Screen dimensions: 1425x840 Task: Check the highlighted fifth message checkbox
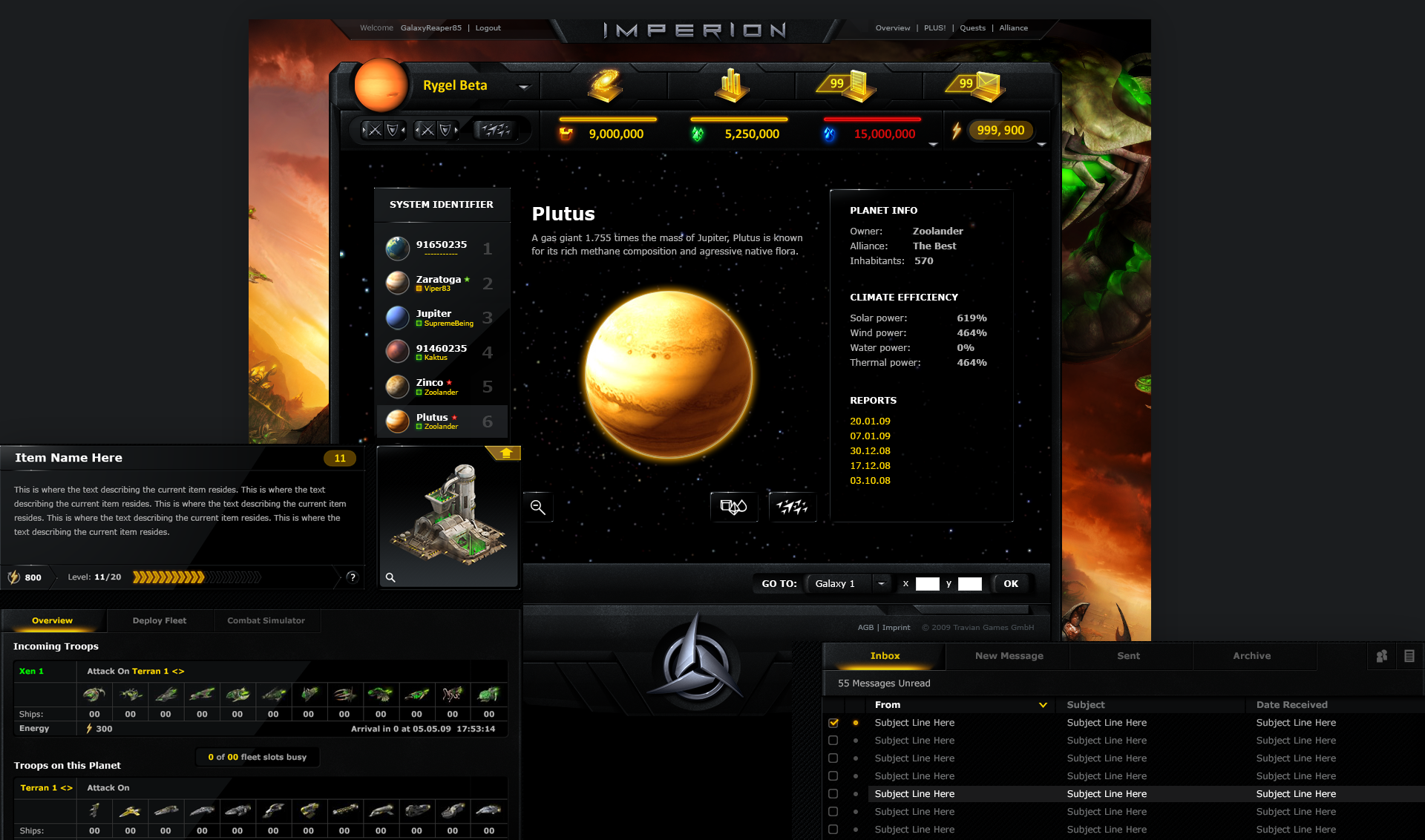pos(833,794)
